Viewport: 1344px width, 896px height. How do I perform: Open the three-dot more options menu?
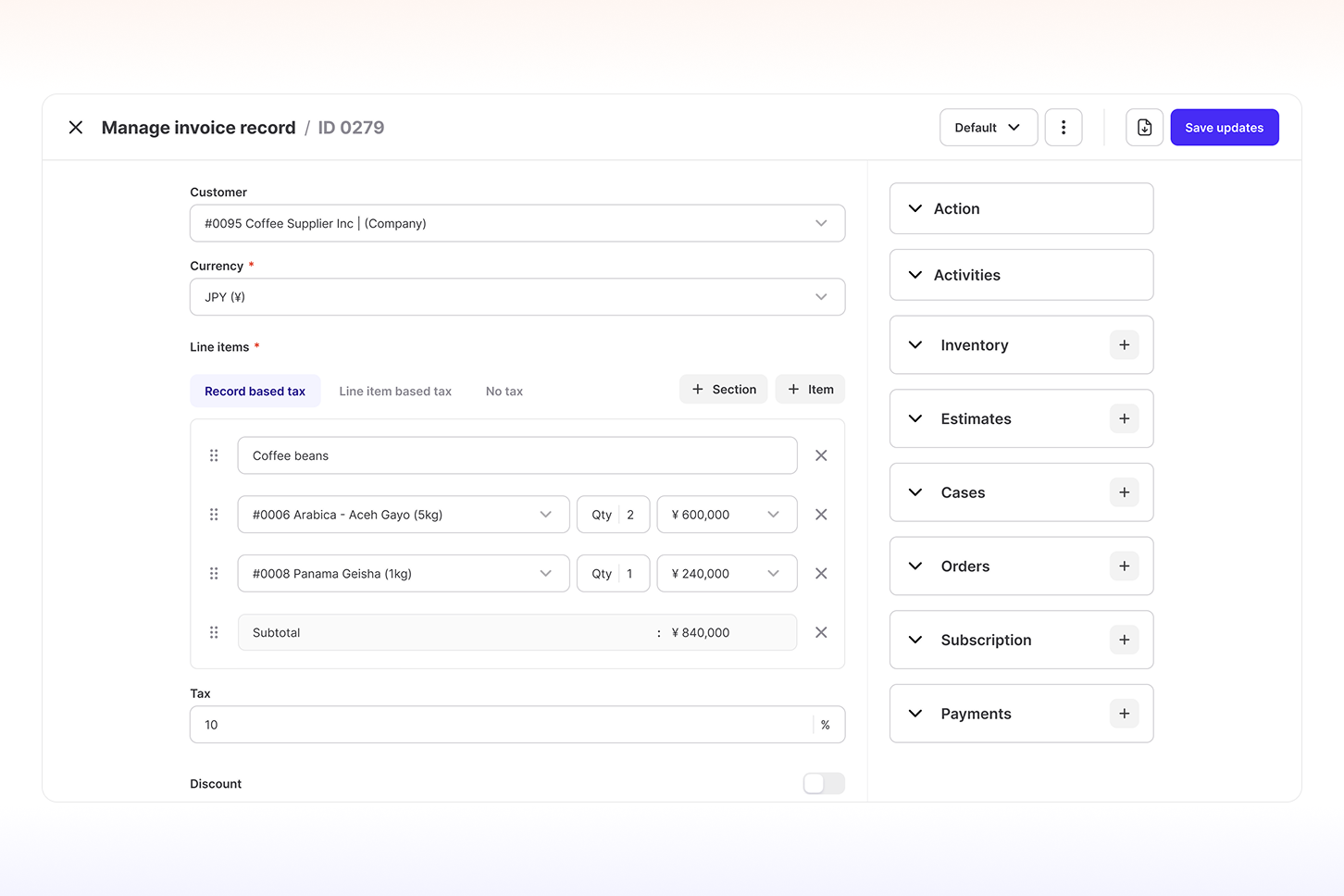click(x=1064, y=128)
